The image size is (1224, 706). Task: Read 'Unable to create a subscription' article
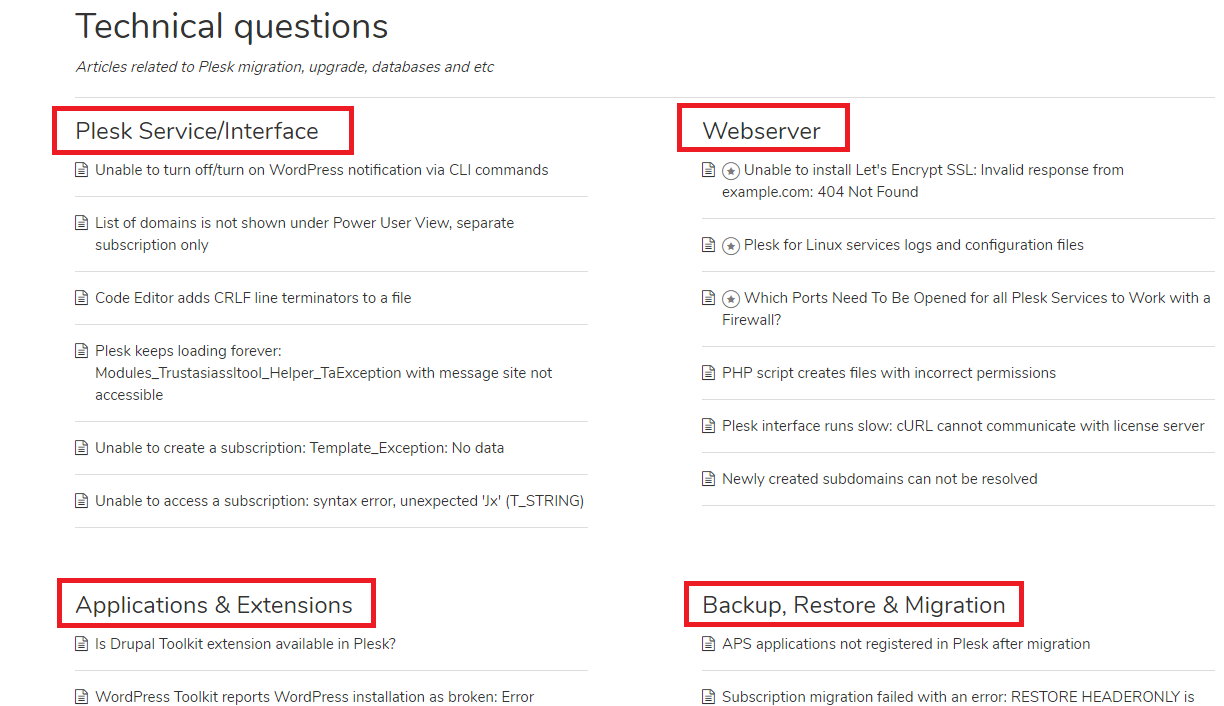[x=299, y=448]
